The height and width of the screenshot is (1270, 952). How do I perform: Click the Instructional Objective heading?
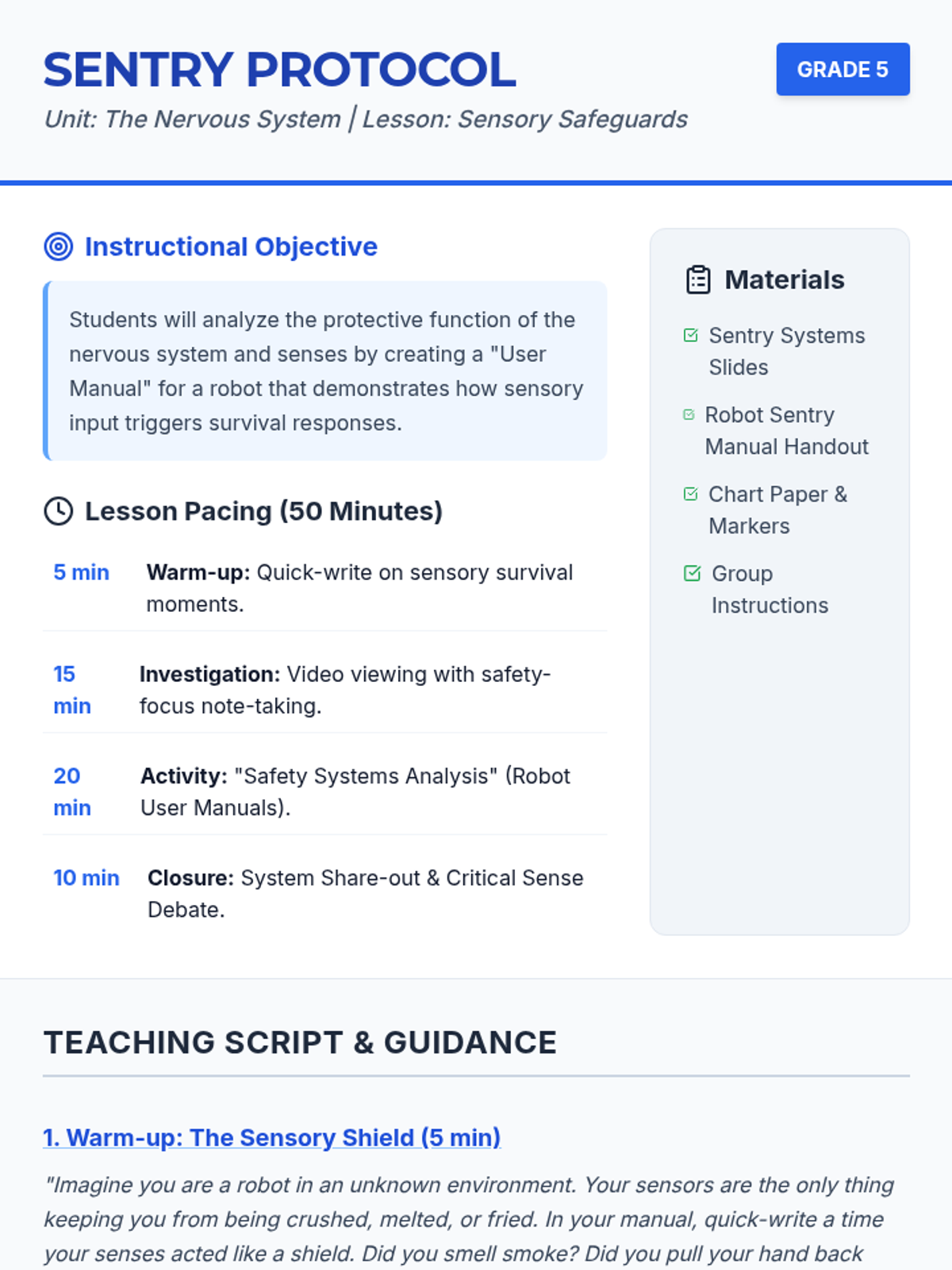(231, 247)
